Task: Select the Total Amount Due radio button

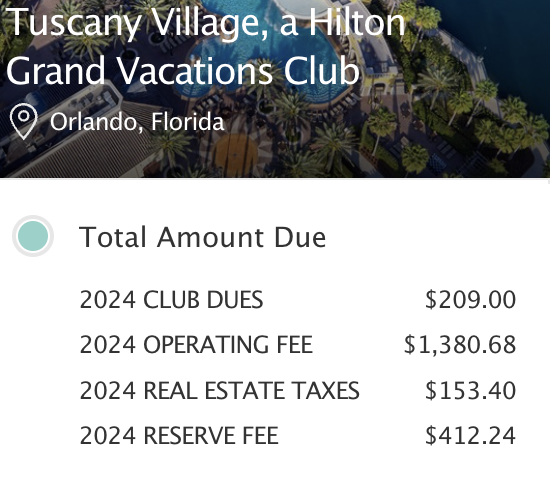Action: (x=33, y=236)
